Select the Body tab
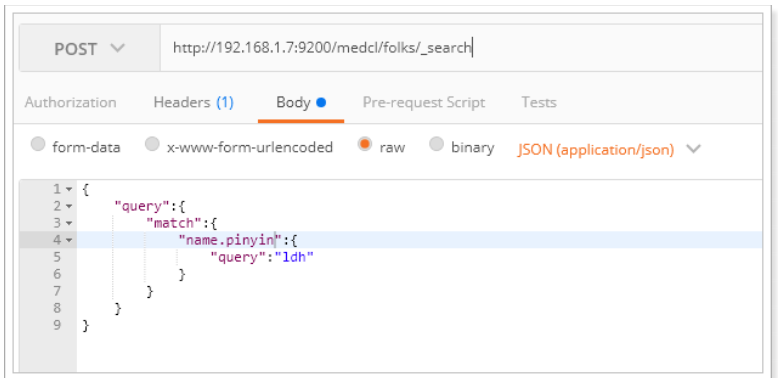 coord(301,102)
